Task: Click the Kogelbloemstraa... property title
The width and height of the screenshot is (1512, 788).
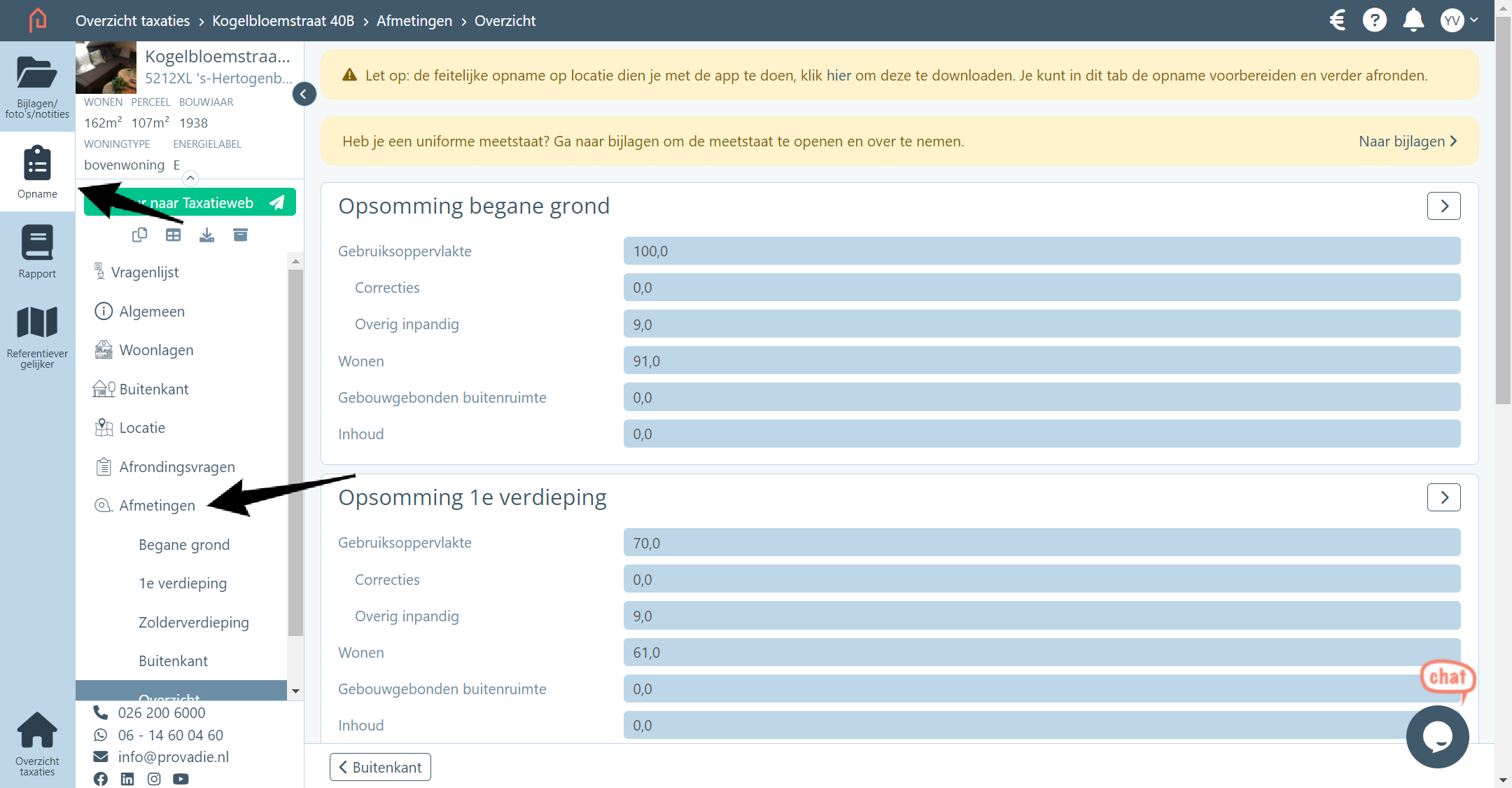Action: coord(218,56)
